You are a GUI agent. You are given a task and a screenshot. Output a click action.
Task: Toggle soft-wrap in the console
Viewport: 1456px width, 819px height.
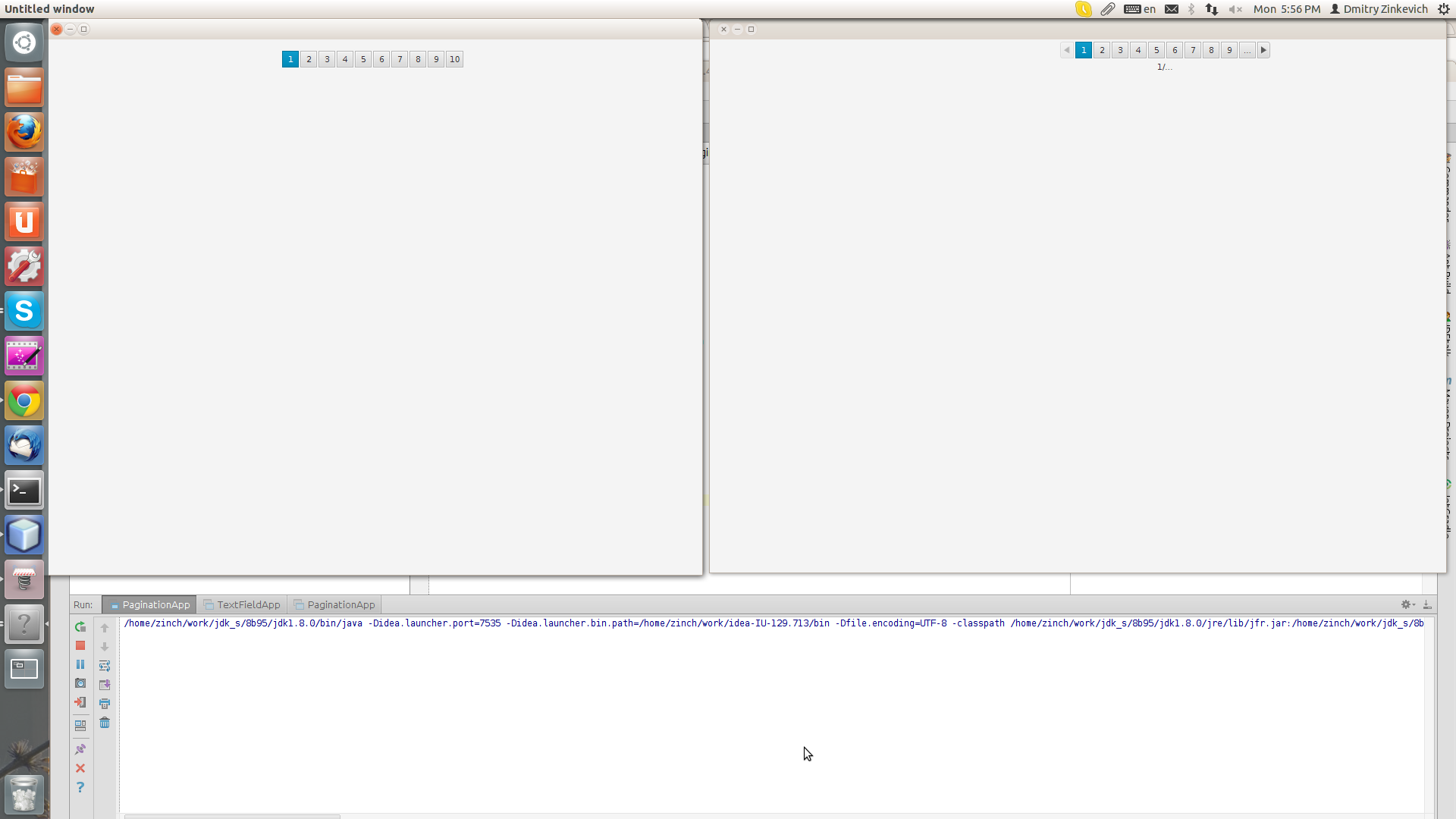click(105, 666)
